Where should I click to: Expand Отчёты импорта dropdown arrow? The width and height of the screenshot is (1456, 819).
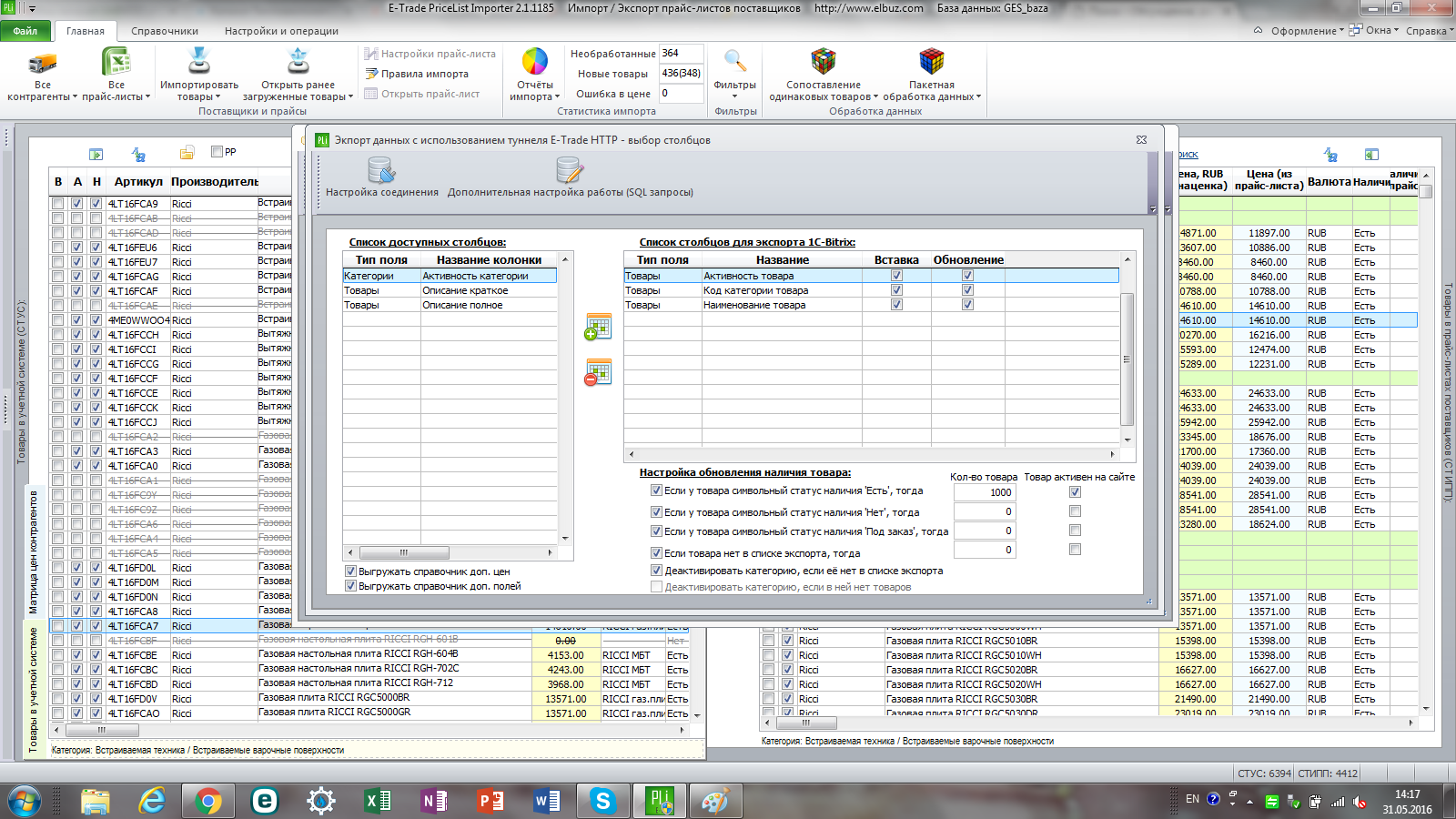pyautogui.click(x=557, y=96)
